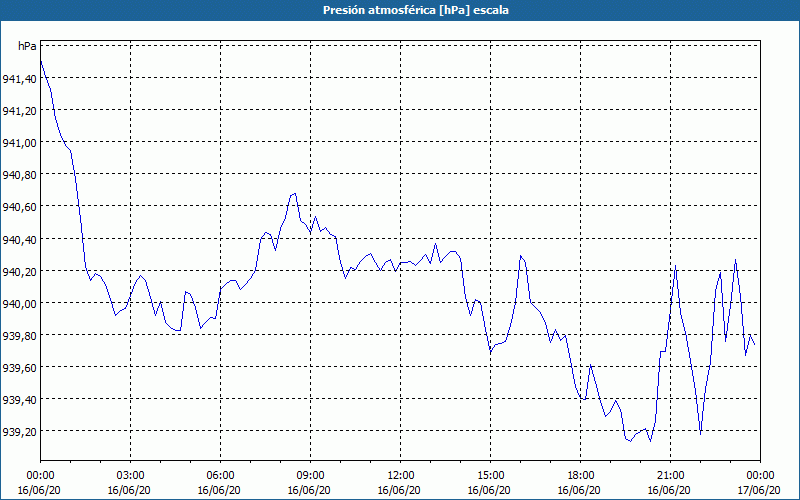800x500 pixels.
Task: Pick the 940,80 pressure scale label
Action: [19, 175]
